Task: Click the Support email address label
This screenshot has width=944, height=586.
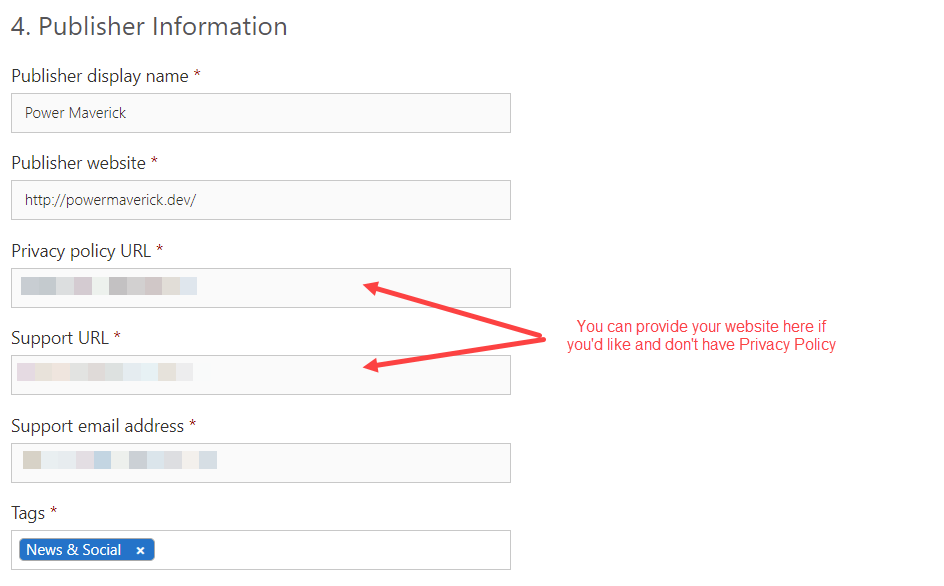Action: (x=97, y=426)
